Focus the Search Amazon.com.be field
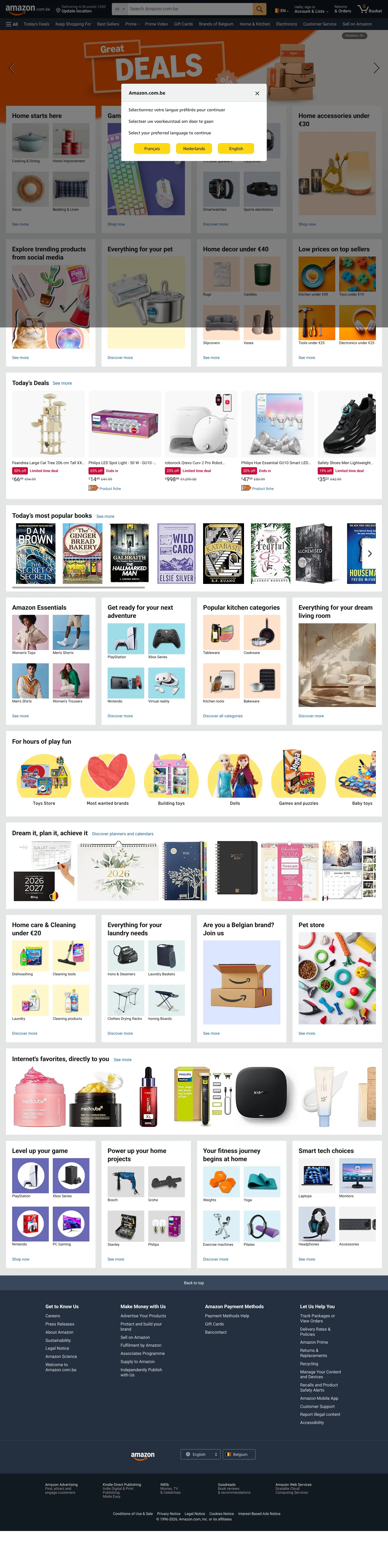Screen dimensions: 388x1568 tap(190, 9)
